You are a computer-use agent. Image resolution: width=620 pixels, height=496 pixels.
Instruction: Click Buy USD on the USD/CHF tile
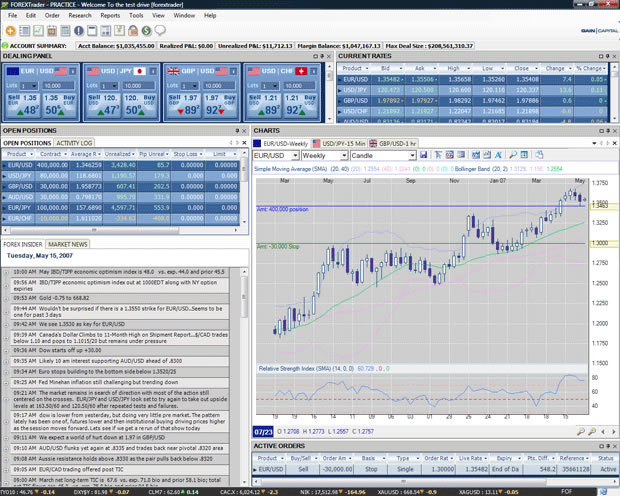pos(301,104)
